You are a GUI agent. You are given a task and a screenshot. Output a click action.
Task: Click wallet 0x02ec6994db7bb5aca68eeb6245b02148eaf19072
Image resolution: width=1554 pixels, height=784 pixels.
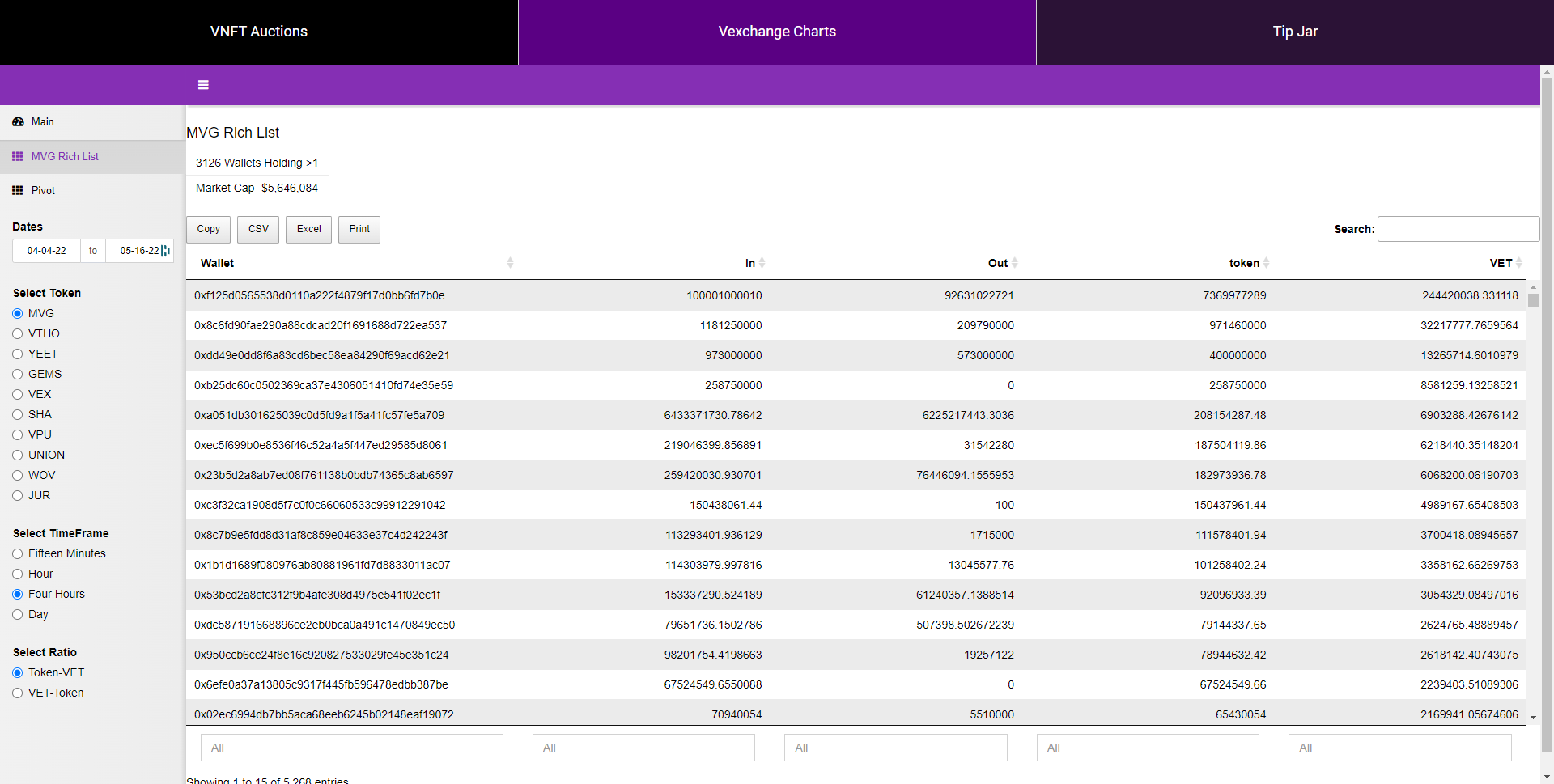pos(324,715)
